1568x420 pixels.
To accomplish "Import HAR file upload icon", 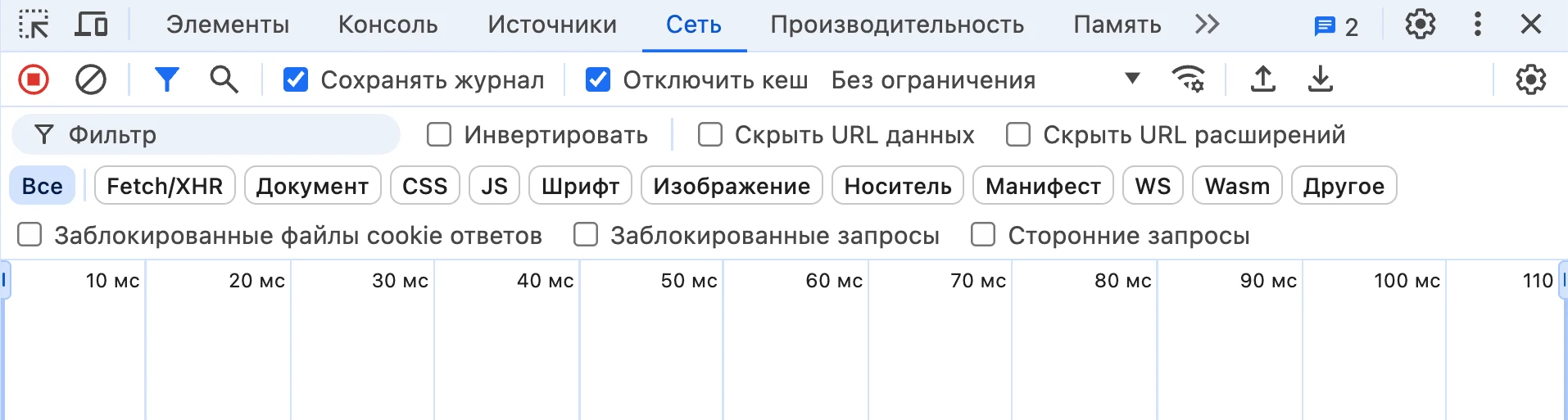I will pos(1263,79).
